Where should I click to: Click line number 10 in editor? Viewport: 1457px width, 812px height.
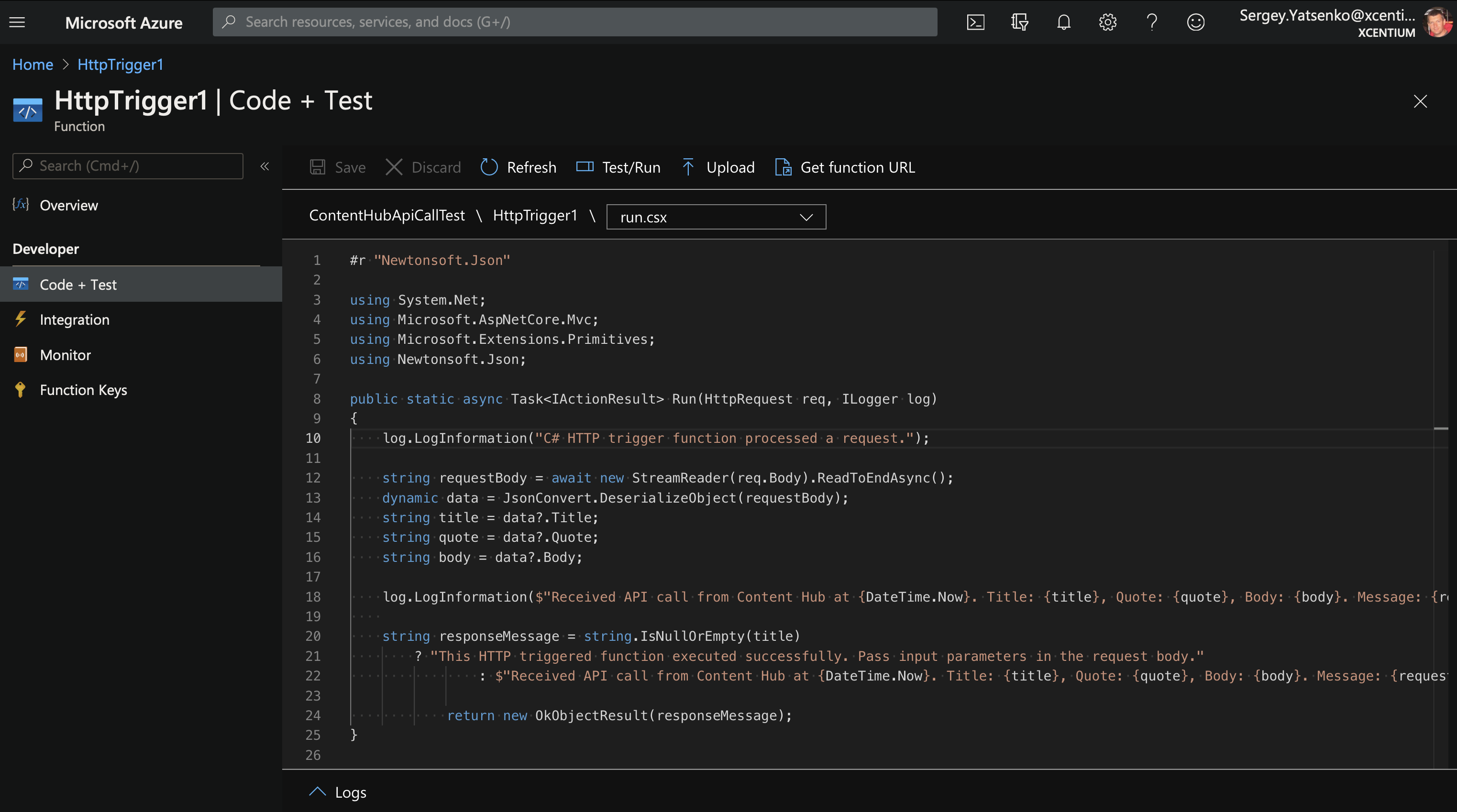313,438
